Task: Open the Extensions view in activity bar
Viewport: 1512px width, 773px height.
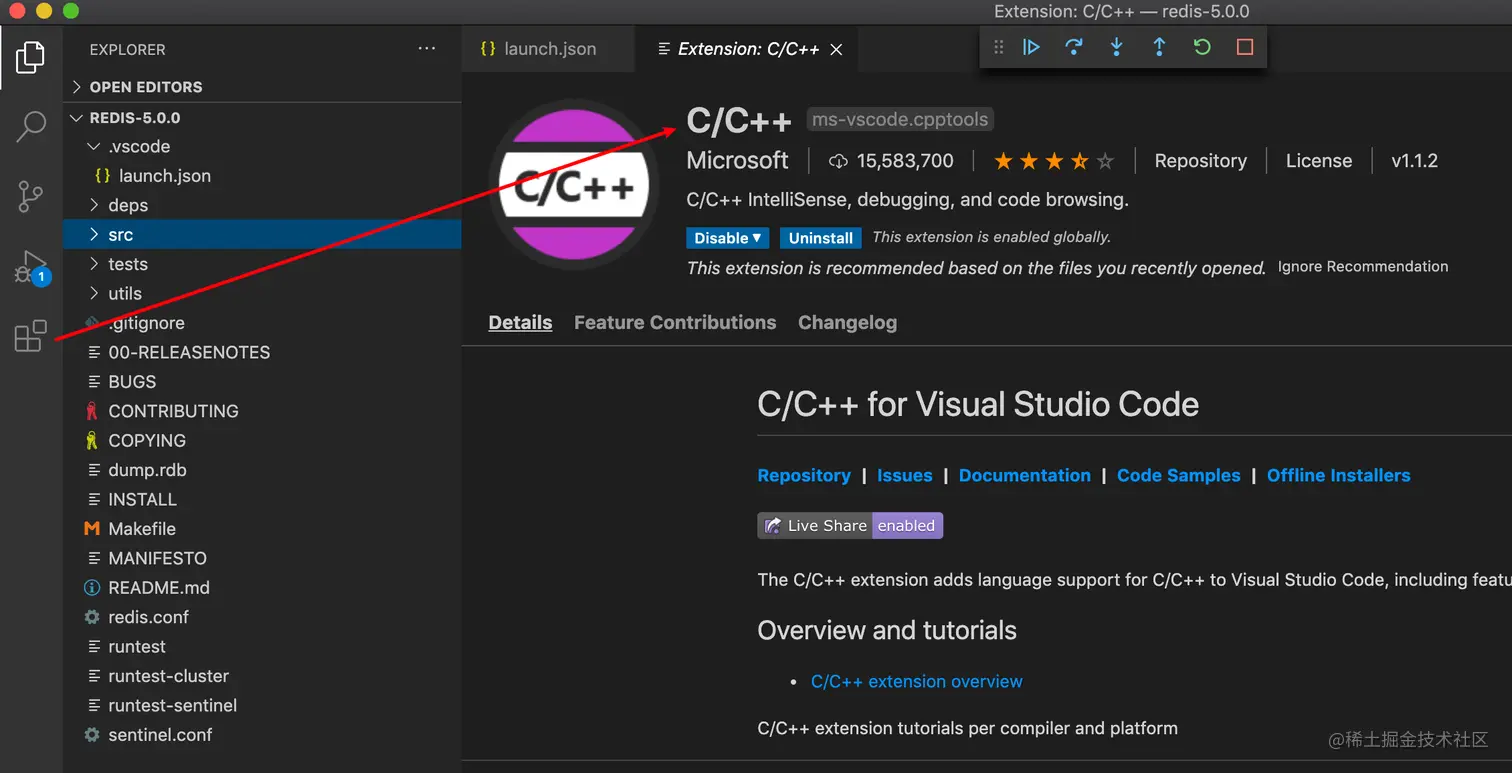Action: coord(30,336)
